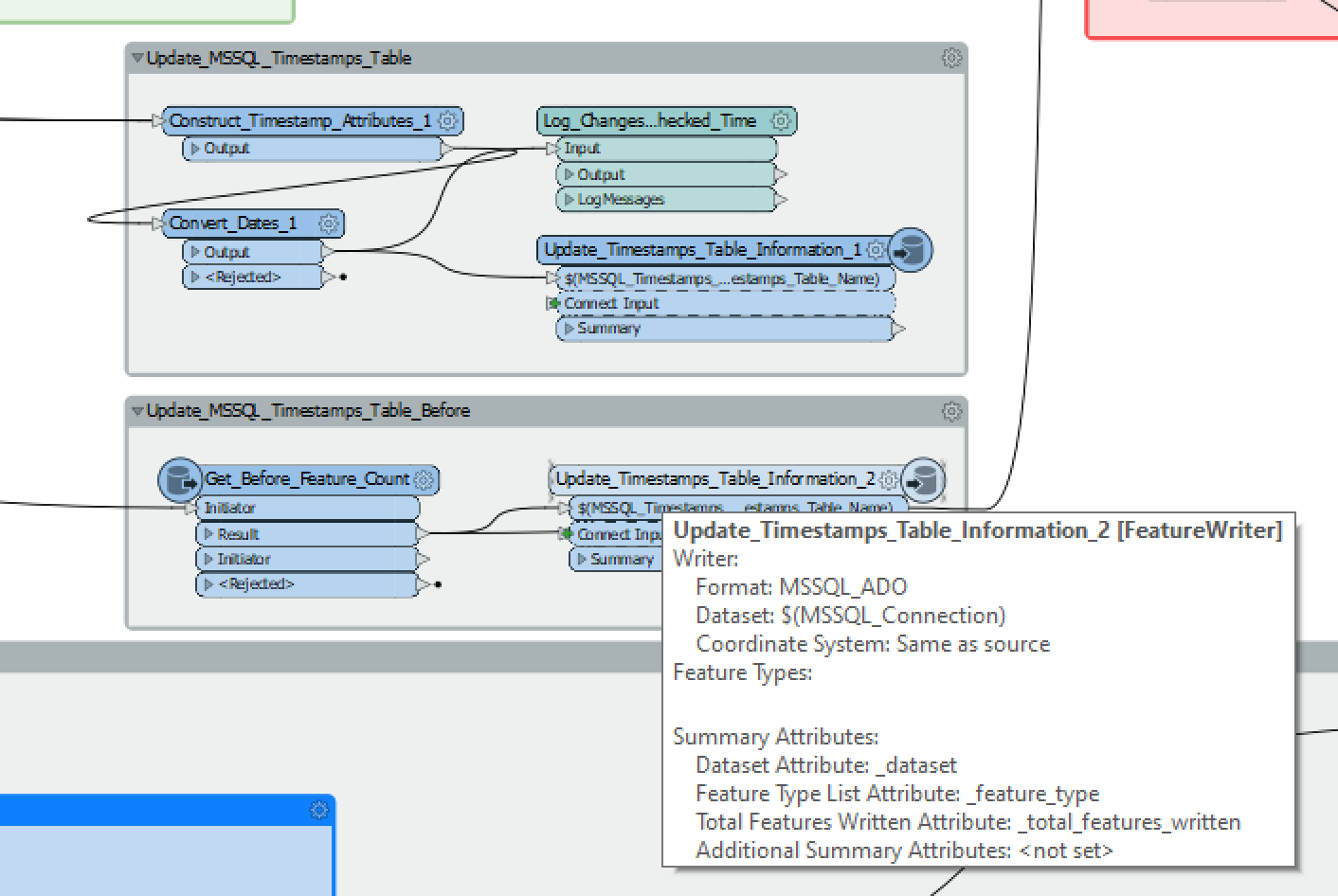The image size is (1338, 896).
Task: Click output arrow of Construct_Timestamp_Attributes_1 Output port
Action: (x=447, y=149)
